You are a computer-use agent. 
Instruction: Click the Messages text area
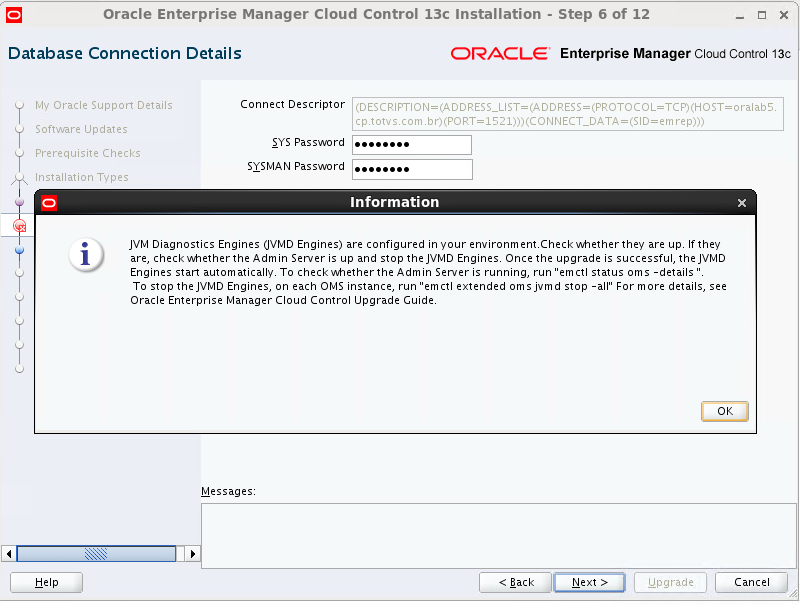pyautogui.click(x=498, y=536)
